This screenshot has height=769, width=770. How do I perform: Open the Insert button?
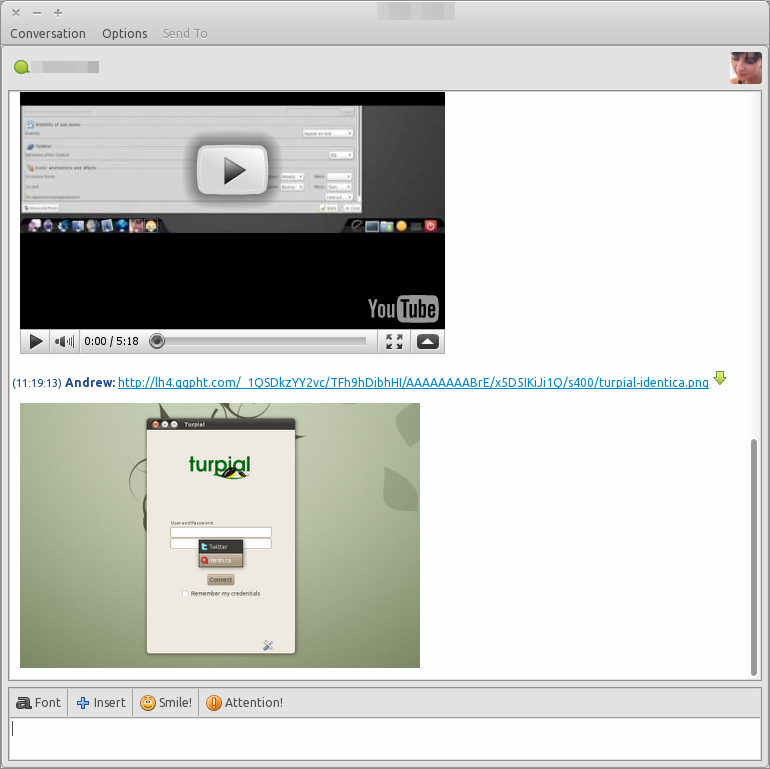[x=101, y=703]
